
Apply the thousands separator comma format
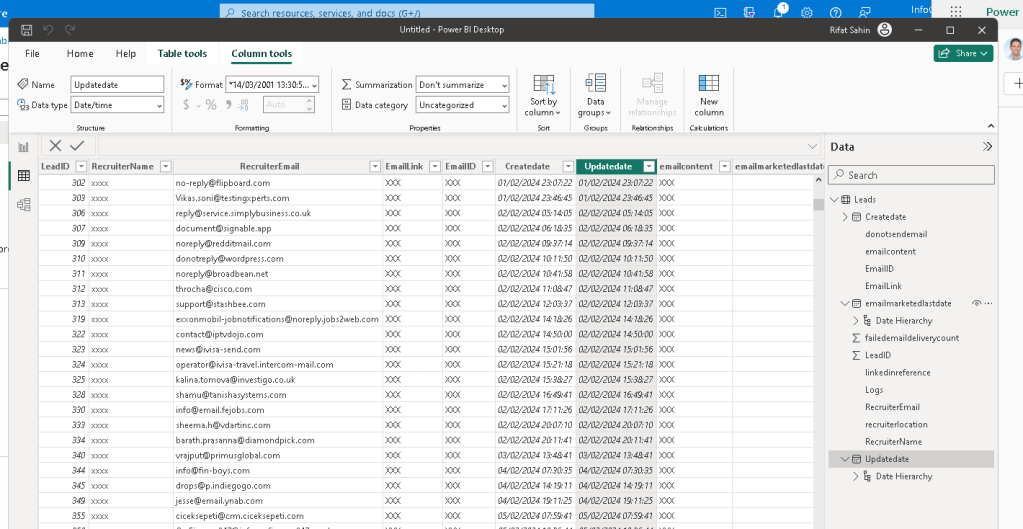coord(228,104)
